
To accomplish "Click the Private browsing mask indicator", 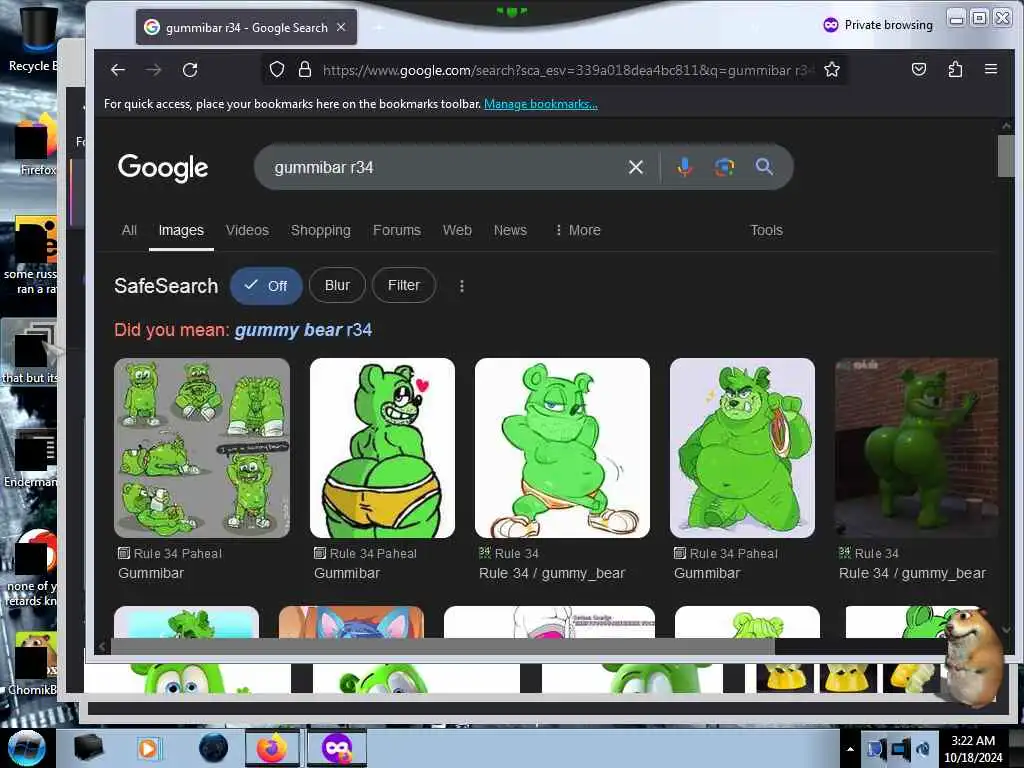I will point(831,25).
